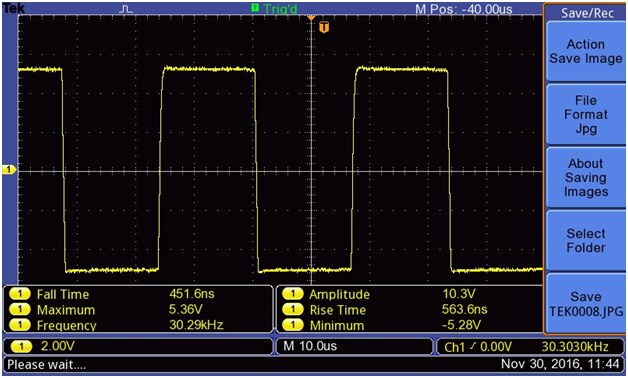Open About Saving Images help
628x378 pixels.
[586, 177]
